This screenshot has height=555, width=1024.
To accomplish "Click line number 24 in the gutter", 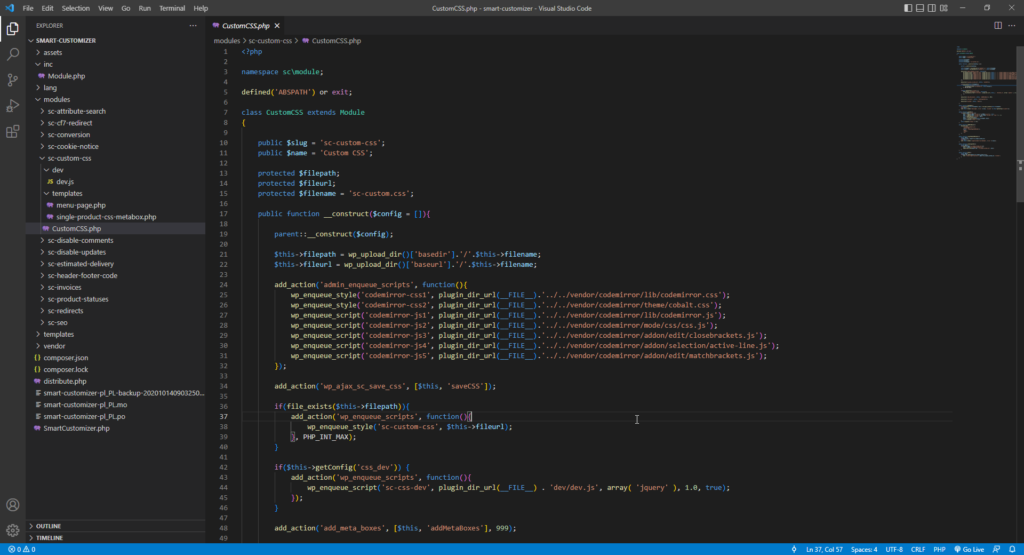I will [x=223, y=285].
